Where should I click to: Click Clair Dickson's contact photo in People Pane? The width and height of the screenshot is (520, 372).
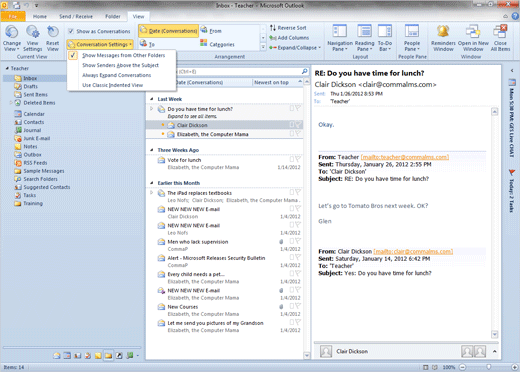click(326, 351)
